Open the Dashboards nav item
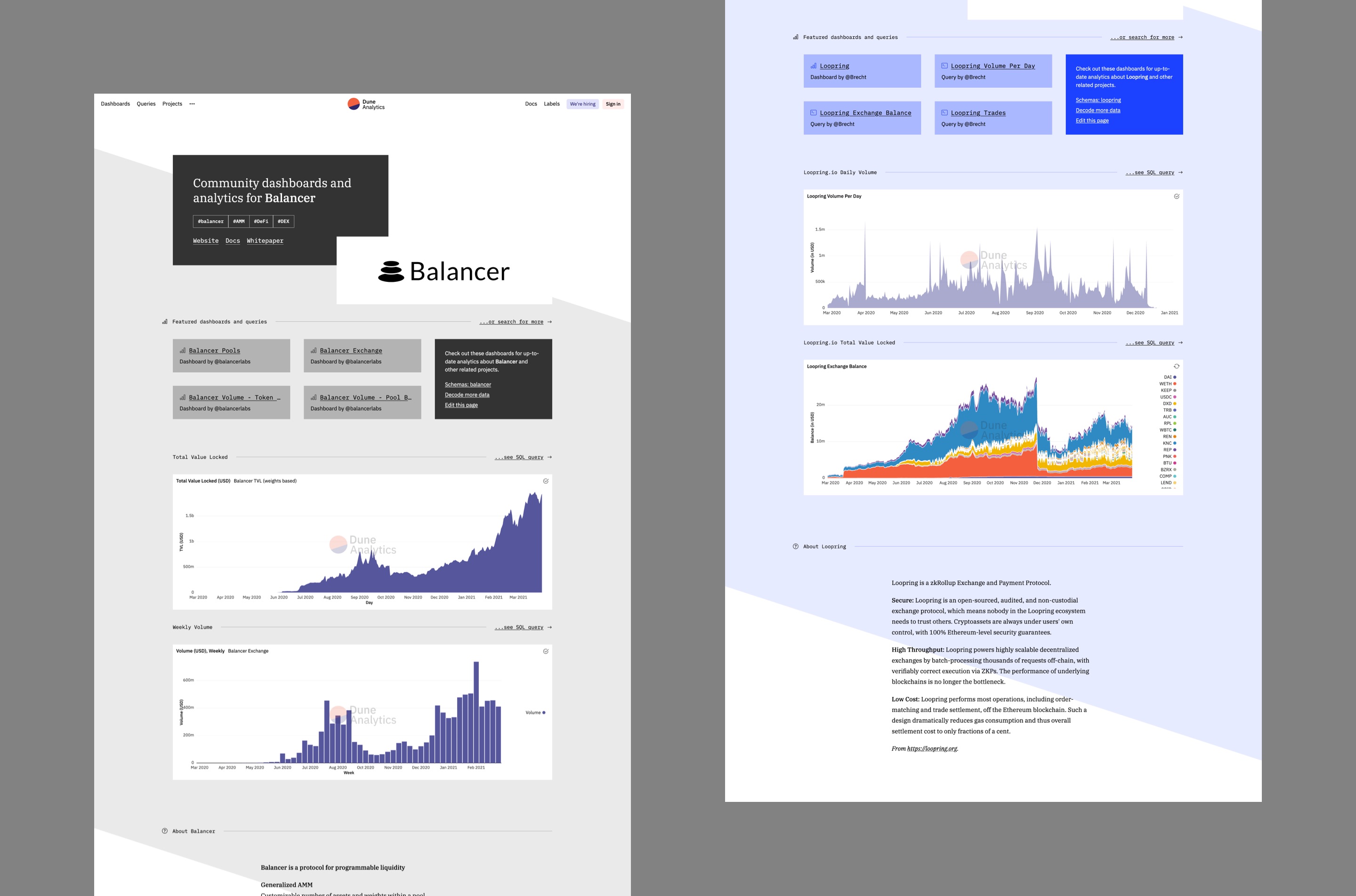Viewport: 1356px width, 896px height. coord(115,104)
